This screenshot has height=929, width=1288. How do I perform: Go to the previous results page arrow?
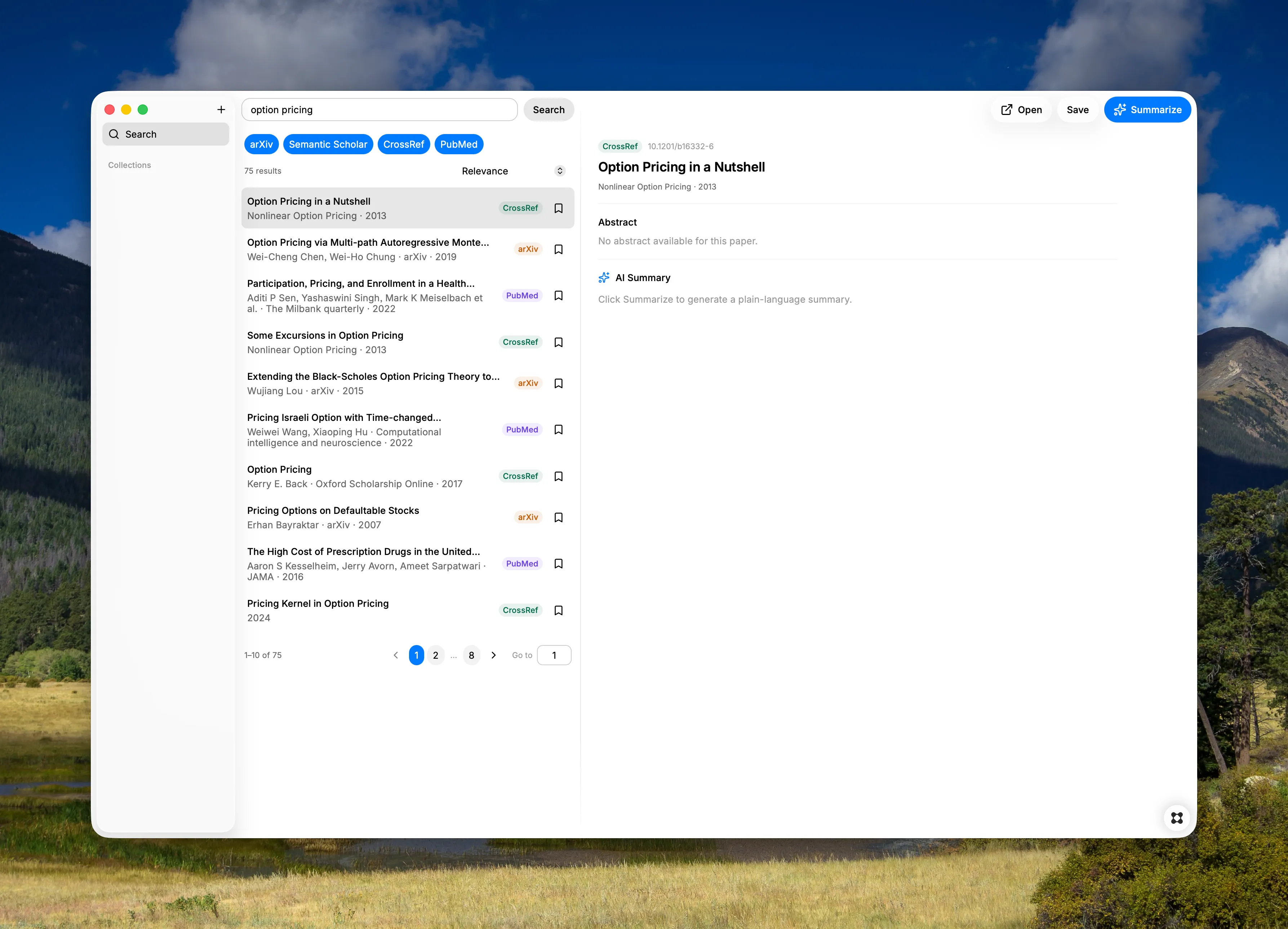[396, 655]
